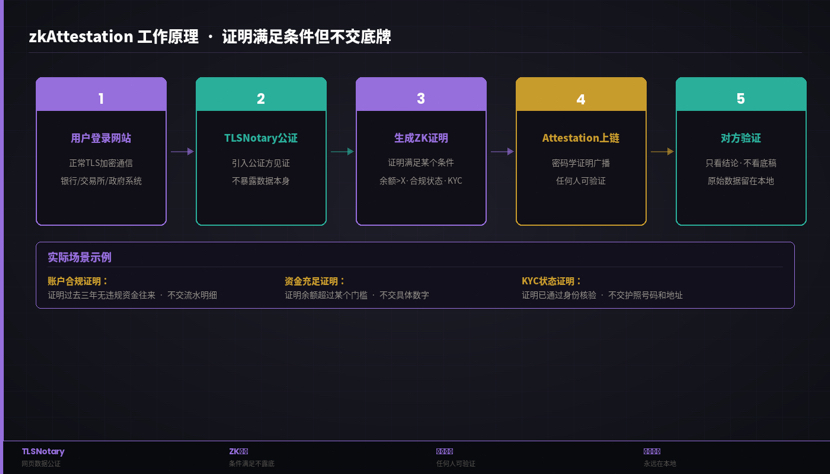This screenshot has width=830, height=474.
Task: Click the gold step 4 number header
Action: 581,96
